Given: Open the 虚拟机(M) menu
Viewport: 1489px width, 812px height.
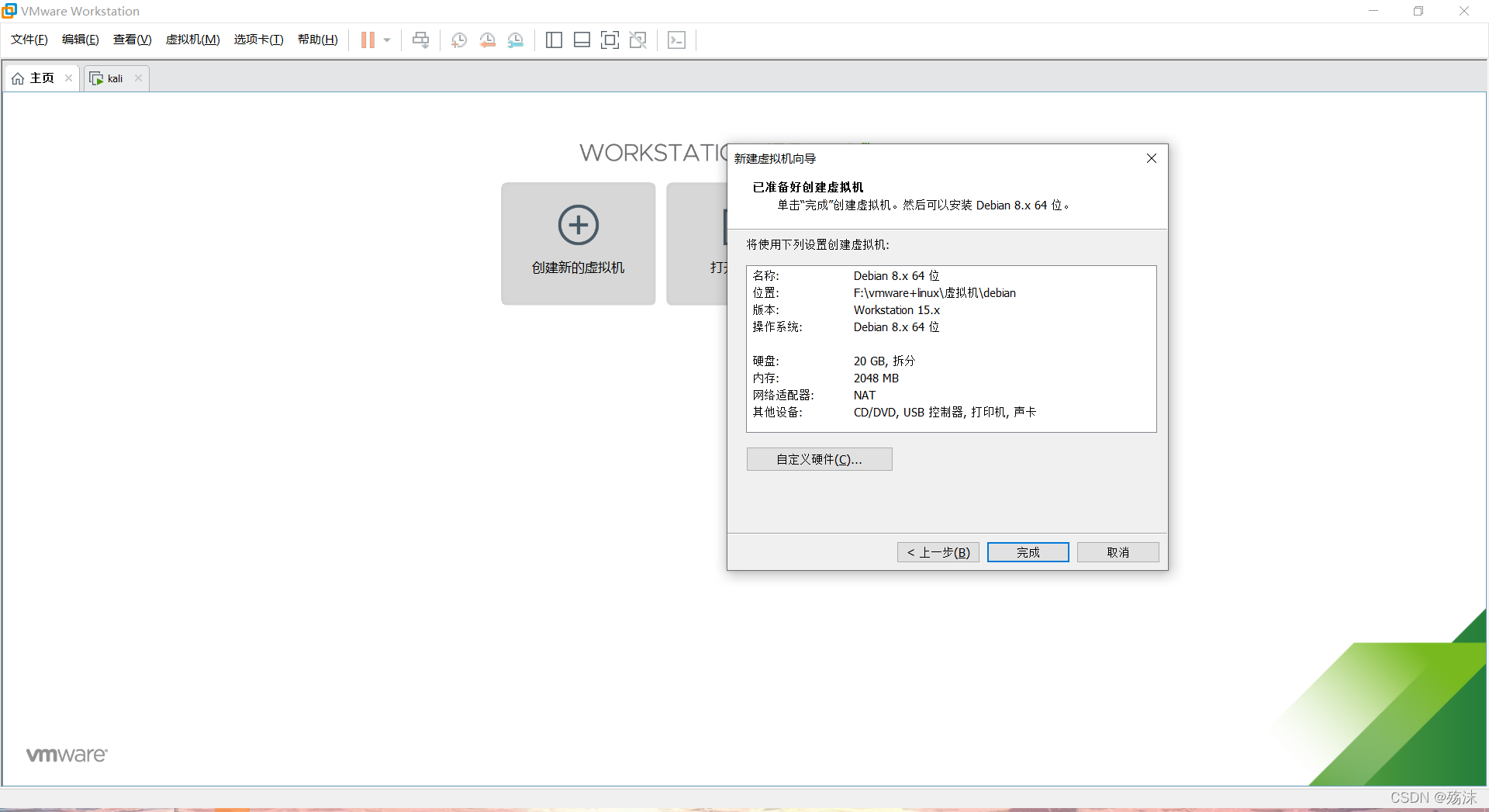Looking at the screenshot, I should click(192, 40).
